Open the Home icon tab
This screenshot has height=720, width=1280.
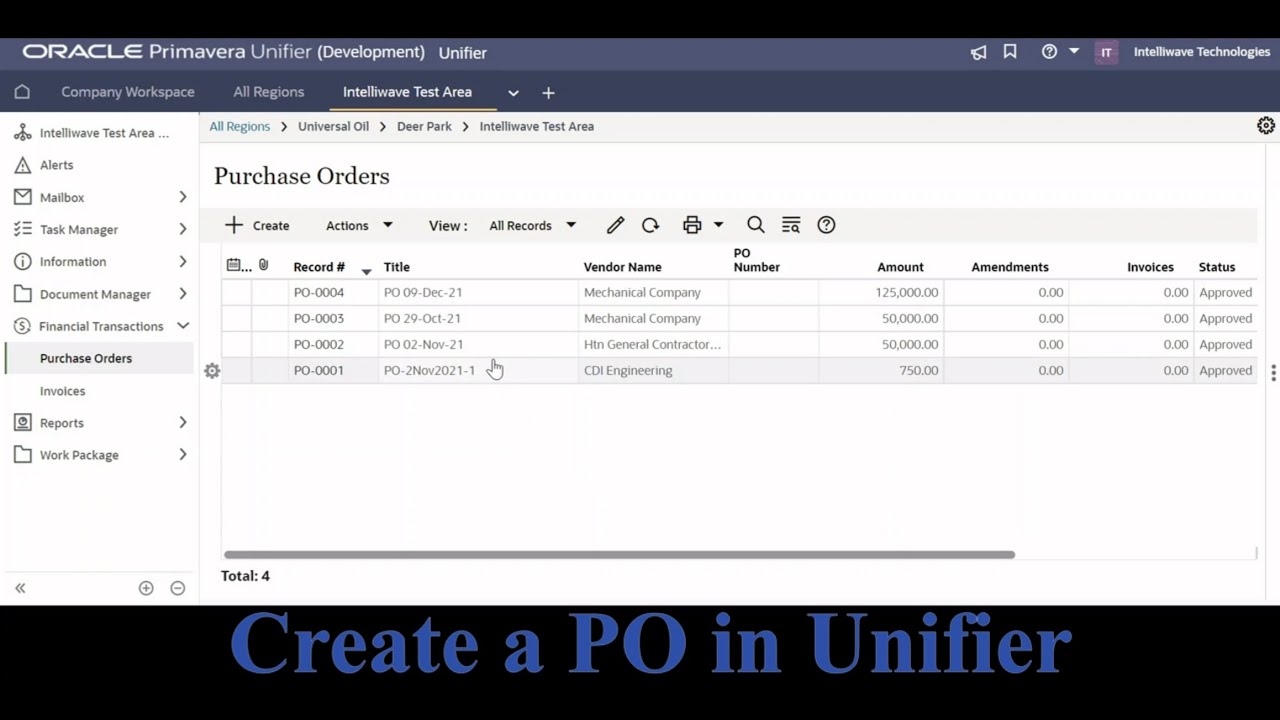(x=22, y=92)
